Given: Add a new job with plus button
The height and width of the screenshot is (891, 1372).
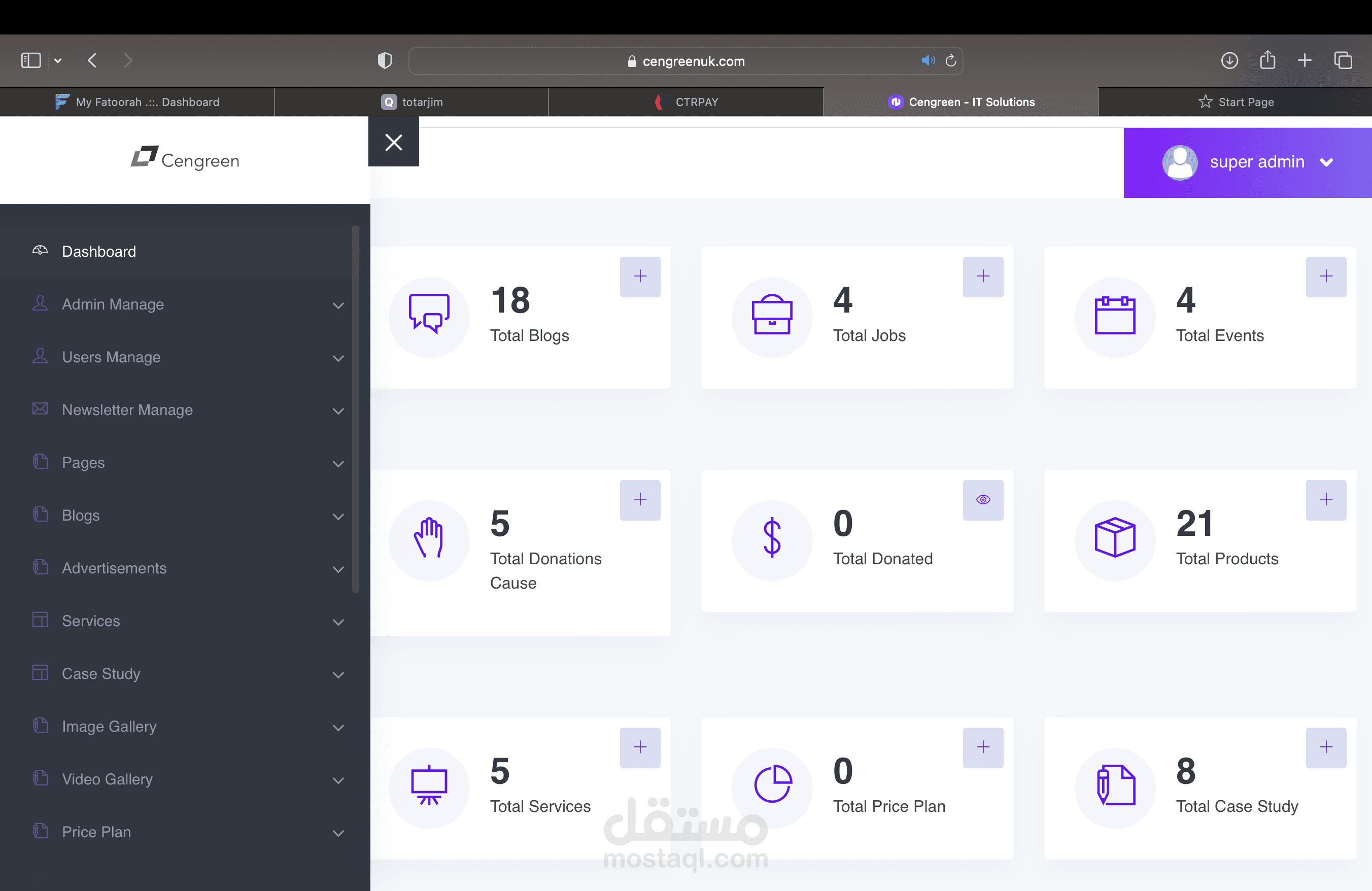Looking at the screenshot, I should pyautogui.click(x=983, y=277).
